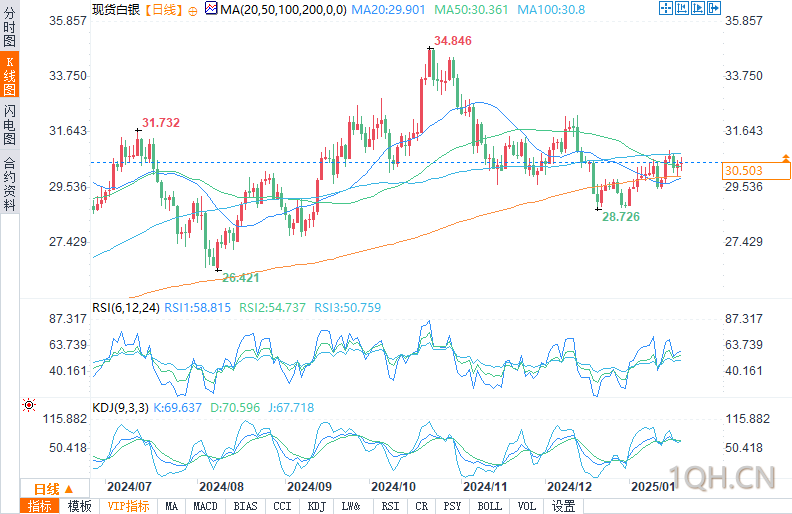Choose the KDJ indicator button
This screenshot has height=514, width=792.
[317, 506]
